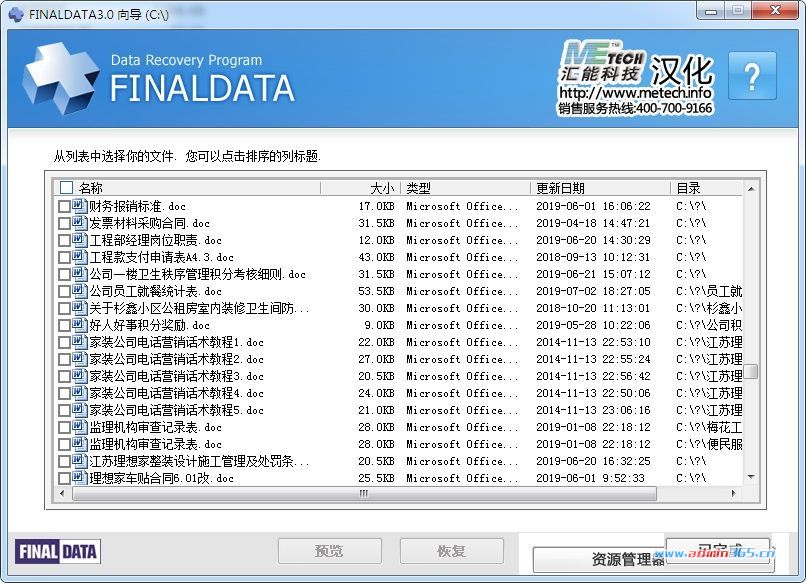
Task: Click Word icon of 好人好事积分奖励.doc
Action: coord(79,324)
